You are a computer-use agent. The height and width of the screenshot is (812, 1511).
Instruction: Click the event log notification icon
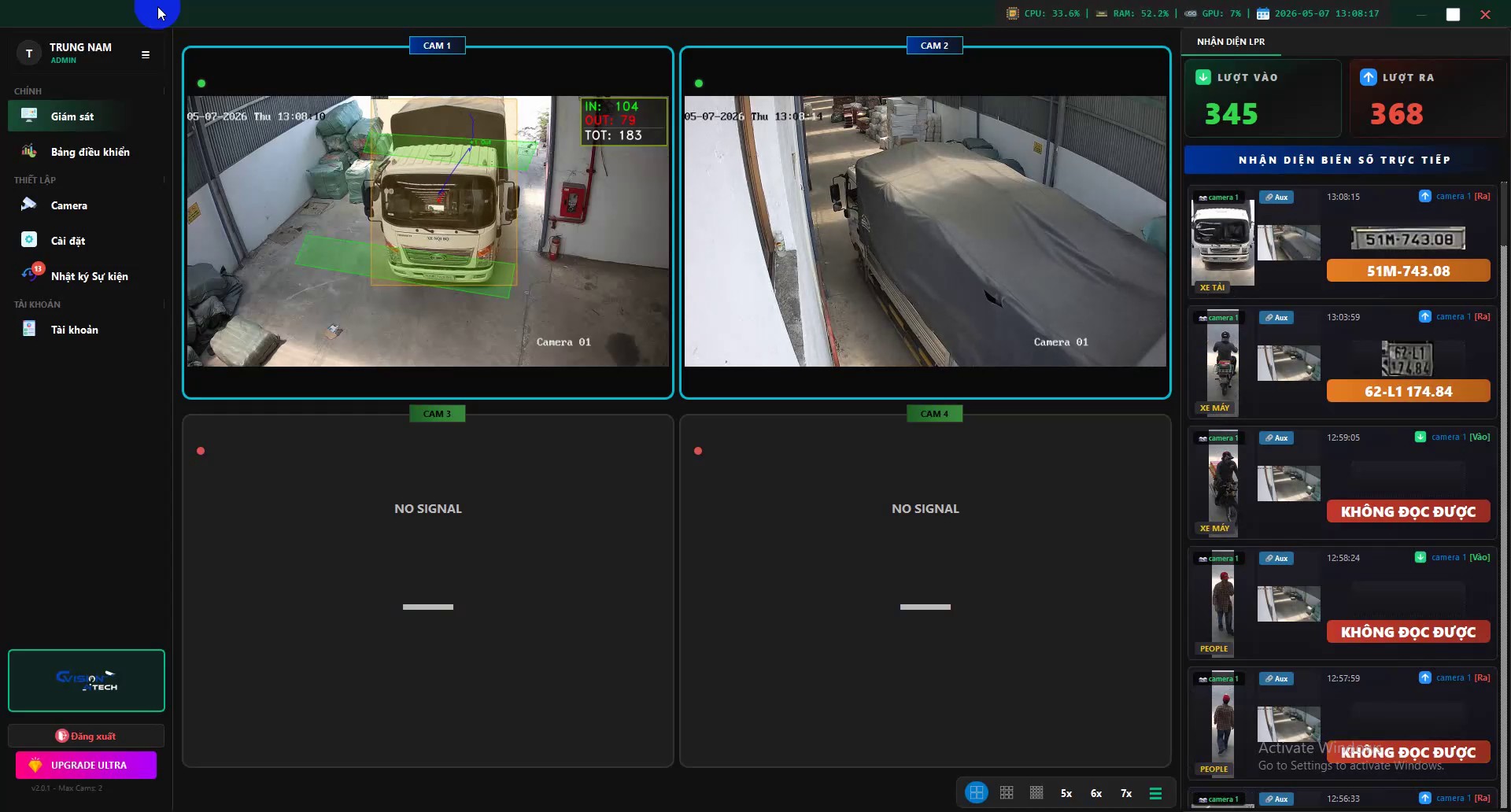point(31,273)
